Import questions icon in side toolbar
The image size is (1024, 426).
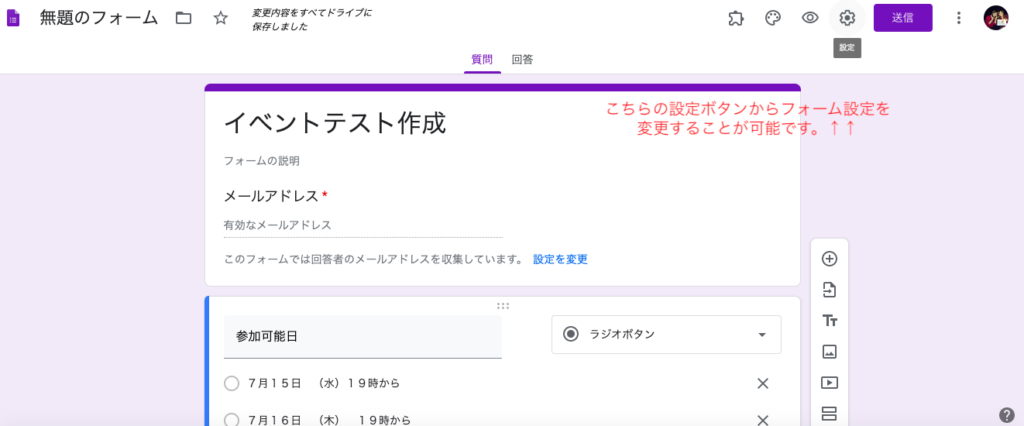829,289
